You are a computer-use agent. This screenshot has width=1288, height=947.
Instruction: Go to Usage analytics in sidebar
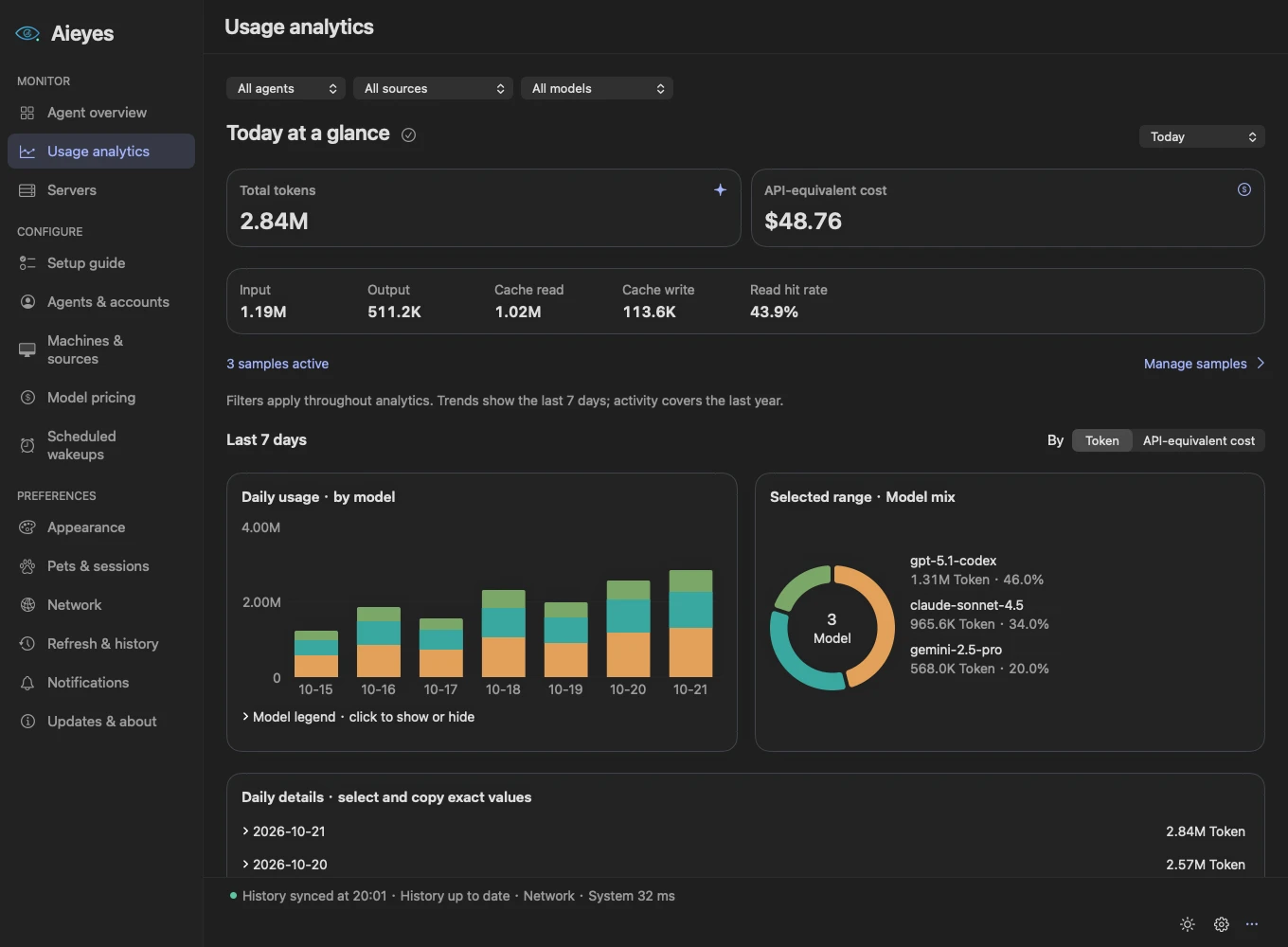click(x=101, y=152)
